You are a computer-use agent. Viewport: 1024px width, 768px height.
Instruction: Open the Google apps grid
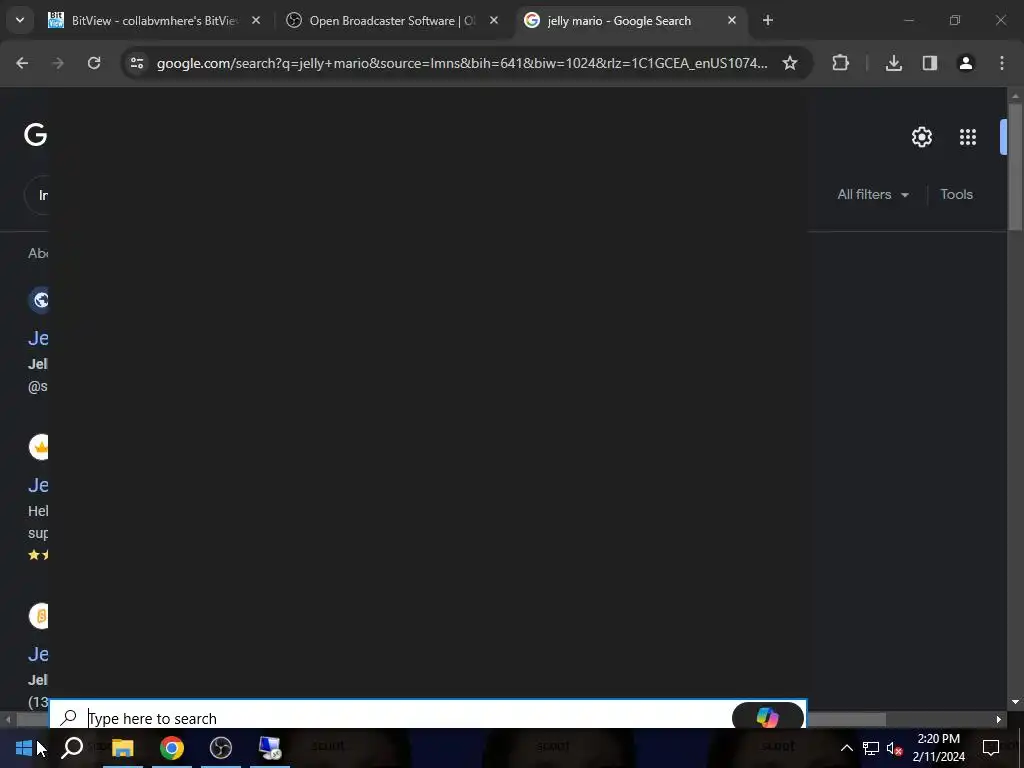click(968, 137)
